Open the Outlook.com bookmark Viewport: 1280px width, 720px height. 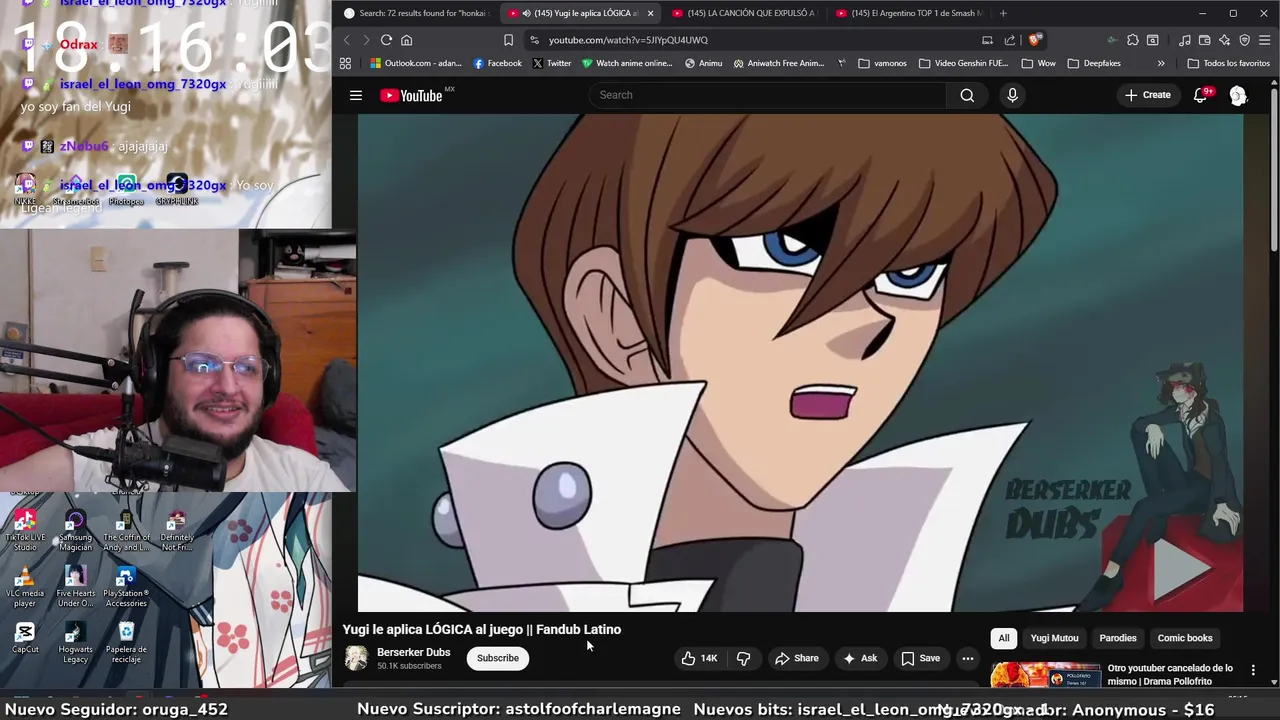click(x=416, y=63)
